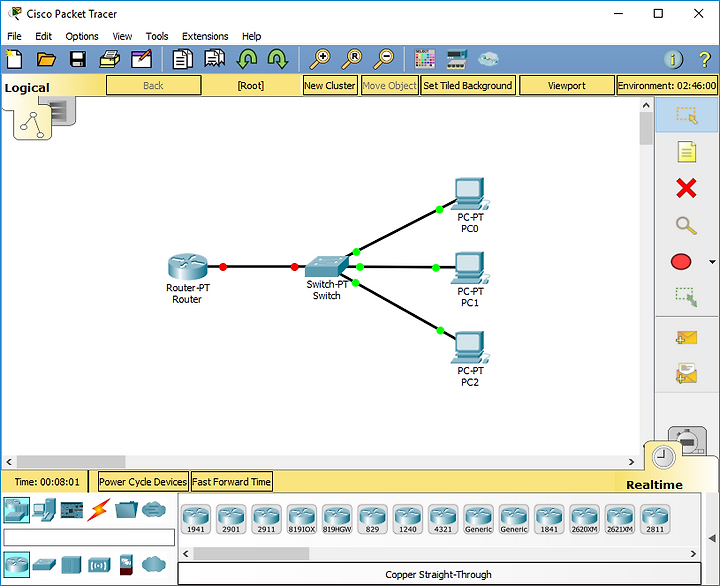Viewport: 720px width, 586px height.
Task: Select the Connections lightning bolt category
Action: coord(99,510)
